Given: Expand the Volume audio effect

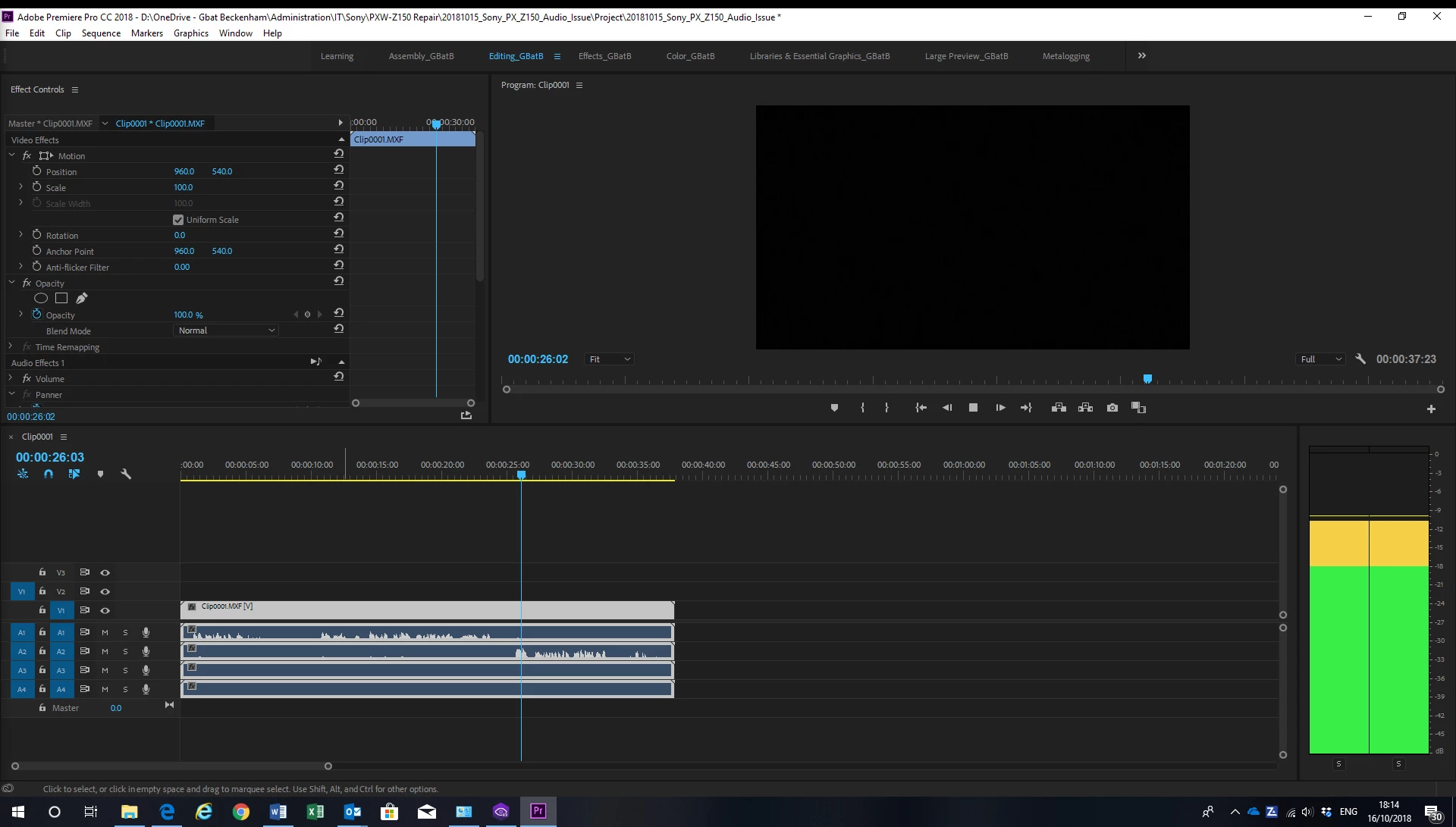Looking at the screenshot, I should point(11,378).
